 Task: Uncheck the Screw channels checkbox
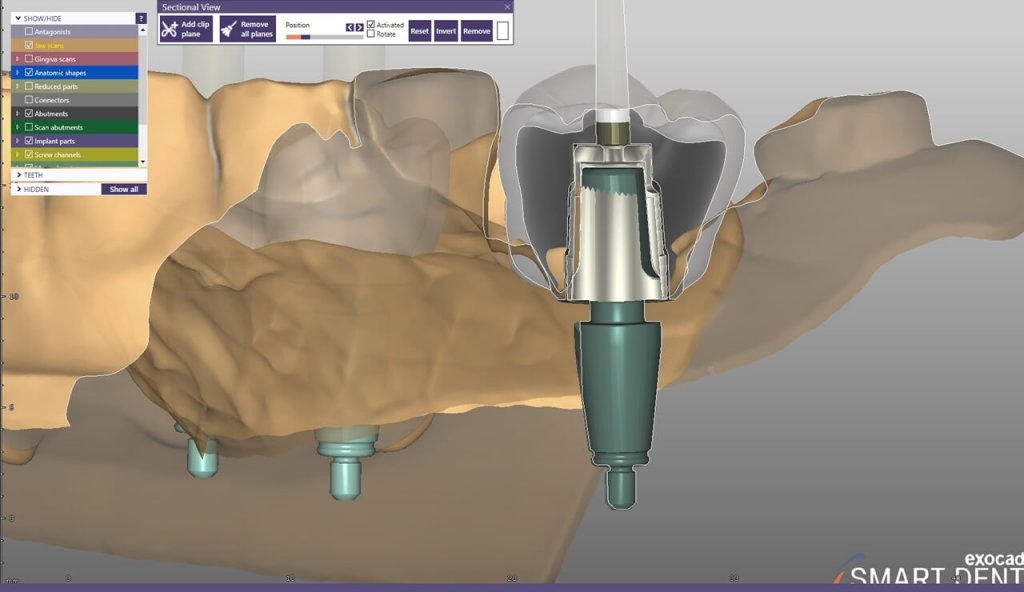click(x=29, y=155)
